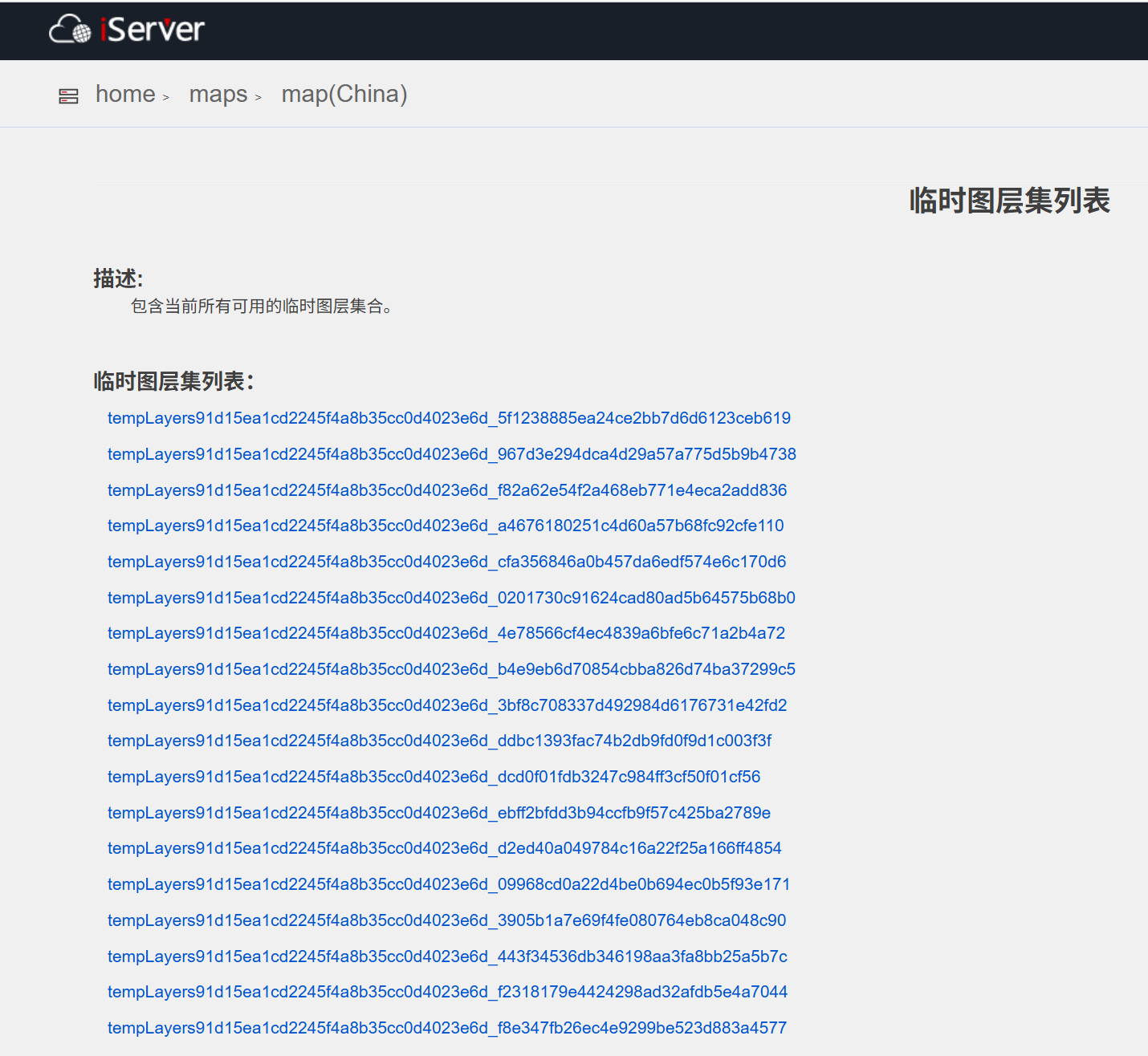Open tempLayers link ending ebff2bfdd3b94ccfb9f57c425ba2789e
The height and width of the screenshot is (1056, 1148).
(439, 813)
